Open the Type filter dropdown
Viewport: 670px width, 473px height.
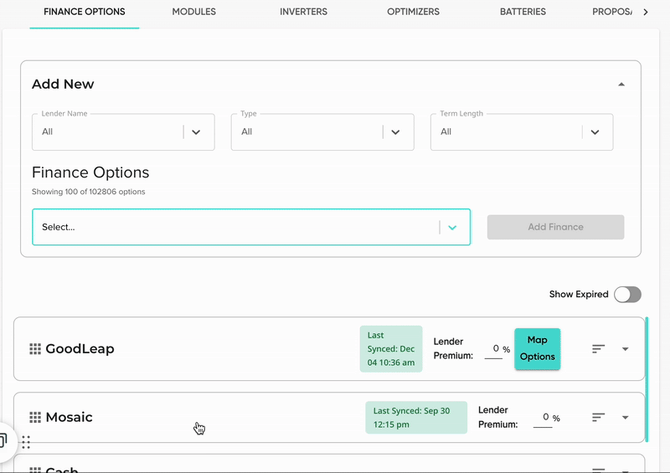pyautogui.click(x=395, y=132)
